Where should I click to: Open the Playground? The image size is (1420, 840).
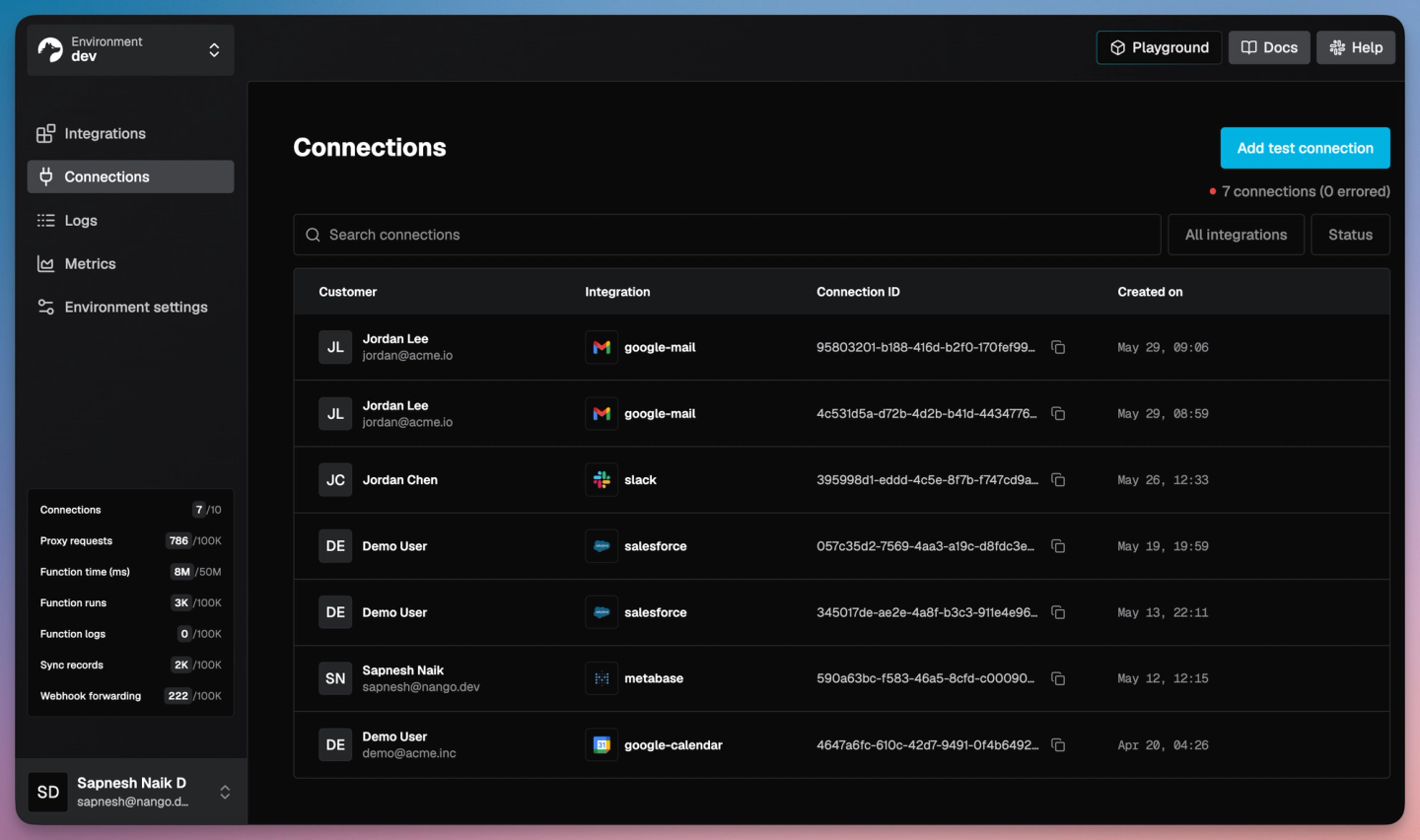pos(1159,47)
